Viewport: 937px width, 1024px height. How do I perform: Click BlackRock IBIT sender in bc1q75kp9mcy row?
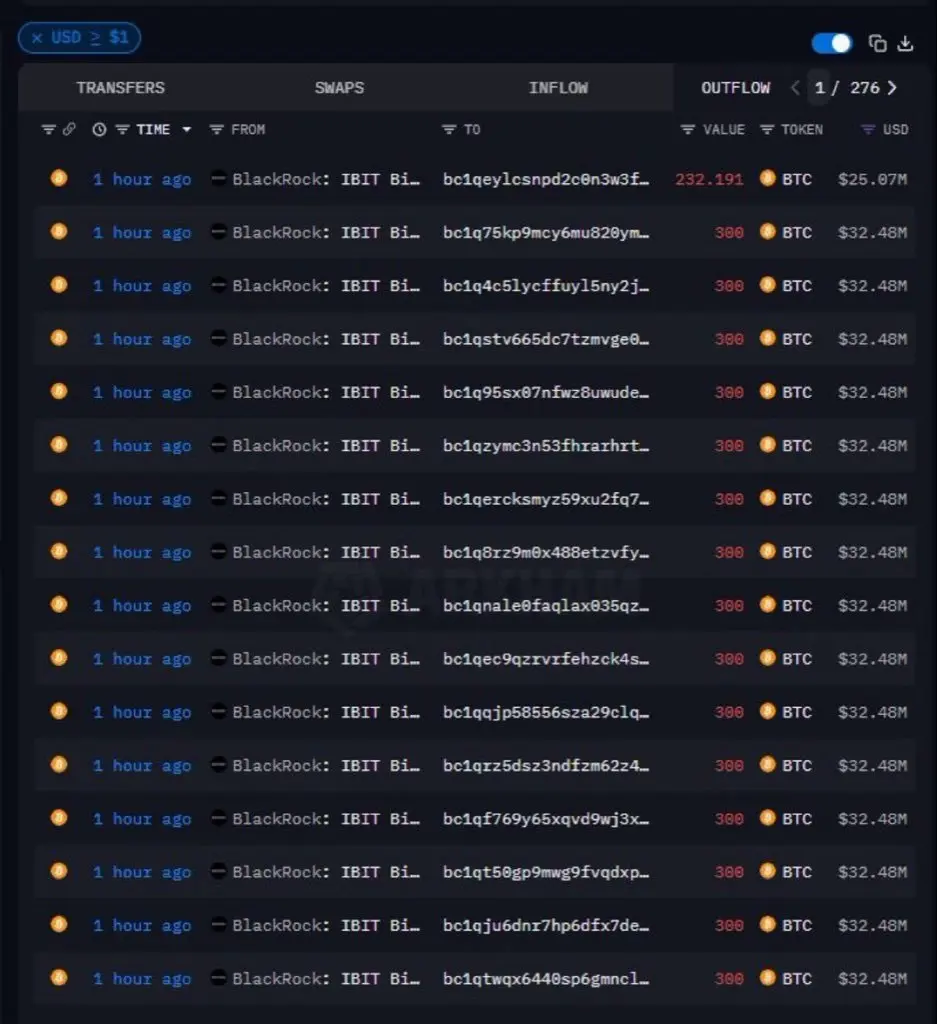326,232
